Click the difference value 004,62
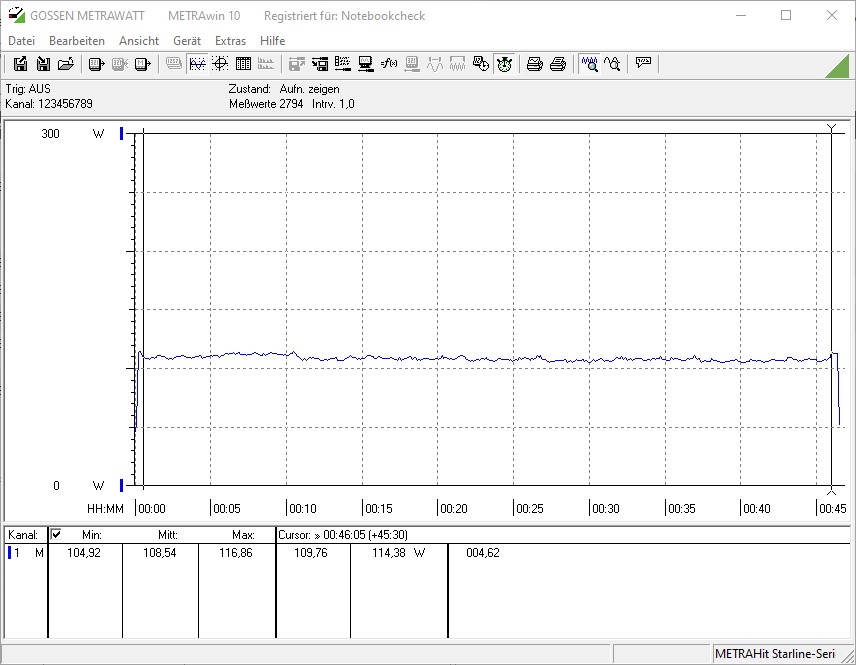The image size is (856, 665). coord(483,553)
